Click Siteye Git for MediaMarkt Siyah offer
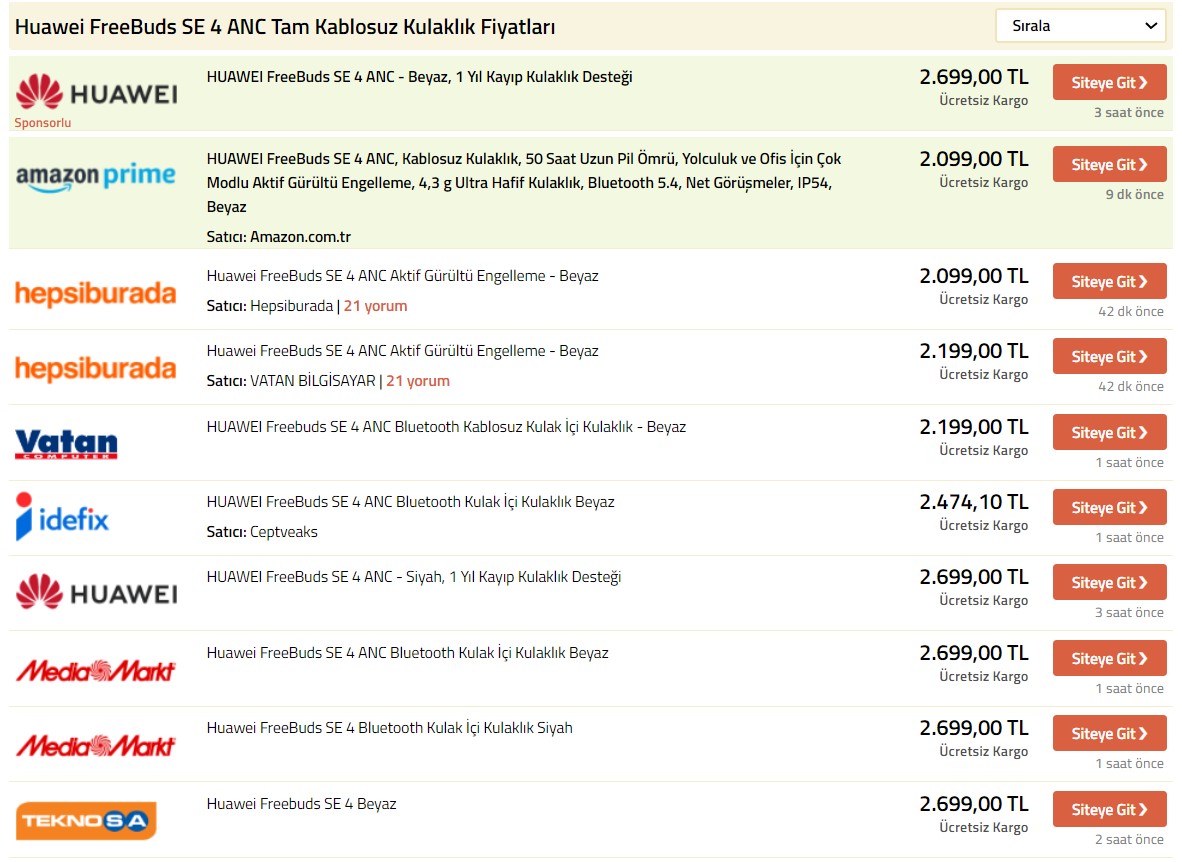 pyautogui.click(x=1110, y=734)
